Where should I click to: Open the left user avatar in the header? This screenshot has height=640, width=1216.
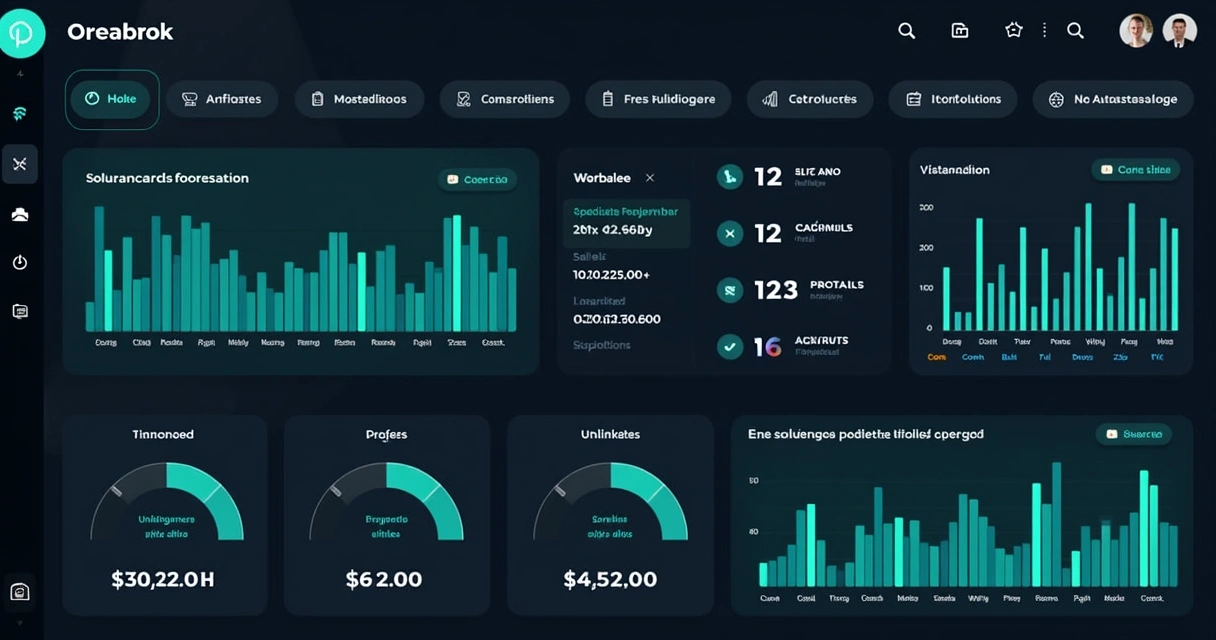pos(1135,30)
